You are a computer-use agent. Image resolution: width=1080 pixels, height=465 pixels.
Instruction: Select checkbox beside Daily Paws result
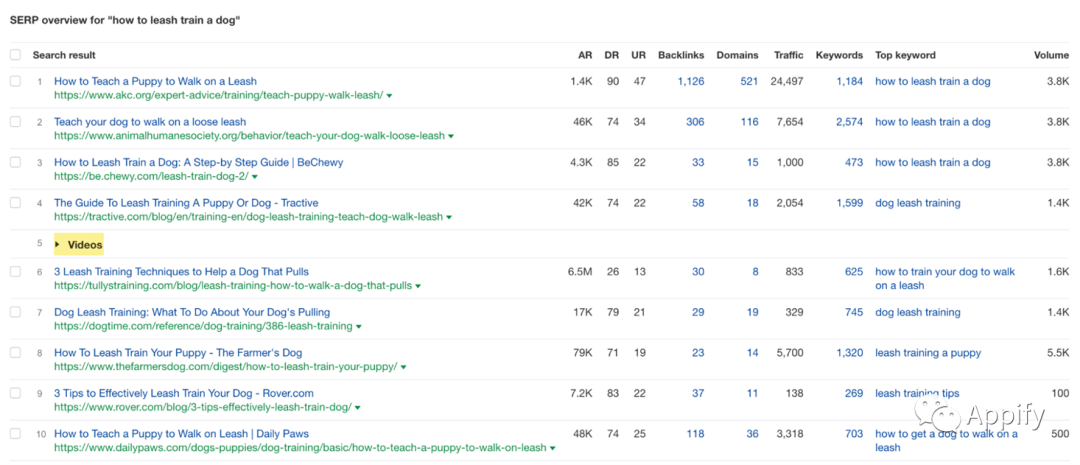click(x=15, y=434)
